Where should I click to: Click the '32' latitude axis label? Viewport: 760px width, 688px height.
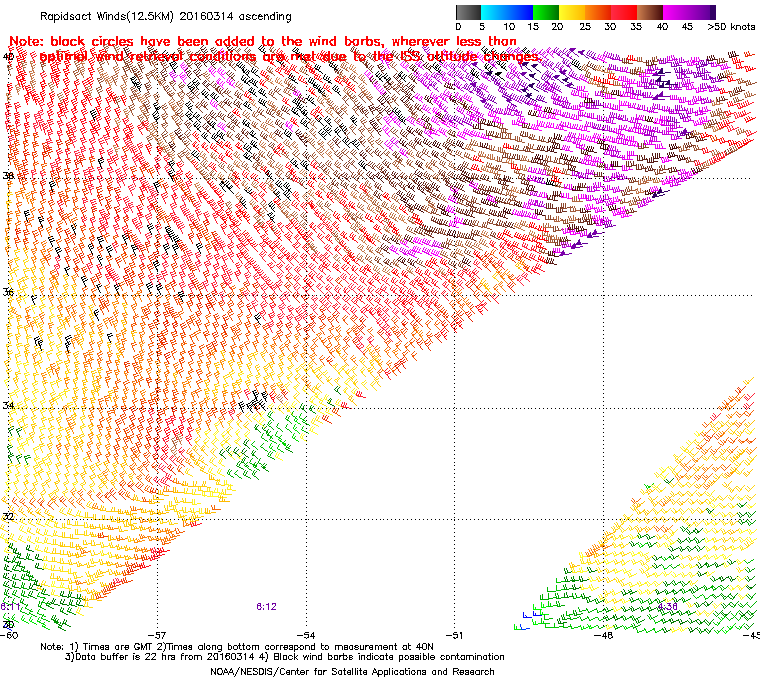8,516
